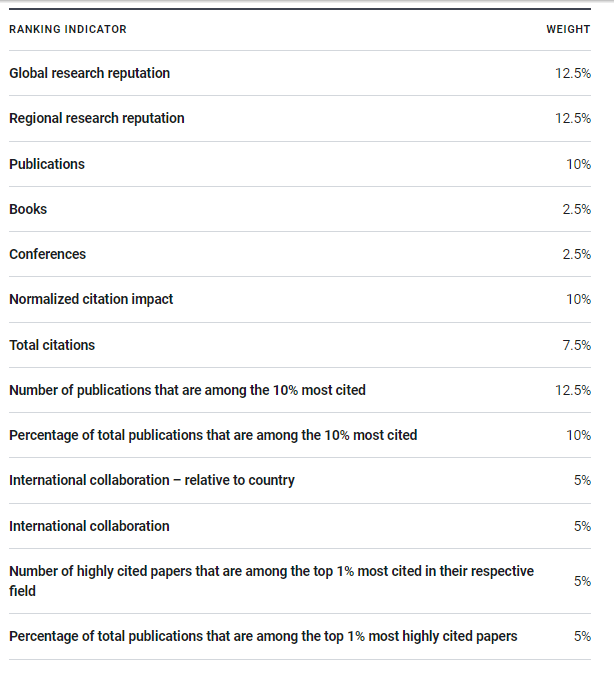Click the 2.5% weight in the Books row
Viewport: 614px width, 679px height.
click(x=576, y=209)
